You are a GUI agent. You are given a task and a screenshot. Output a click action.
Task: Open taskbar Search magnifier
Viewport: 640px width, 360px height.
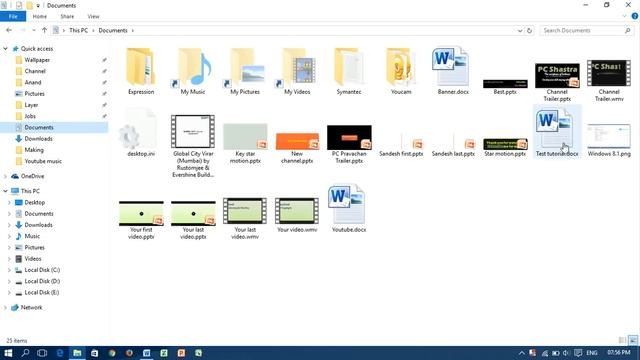25,353
